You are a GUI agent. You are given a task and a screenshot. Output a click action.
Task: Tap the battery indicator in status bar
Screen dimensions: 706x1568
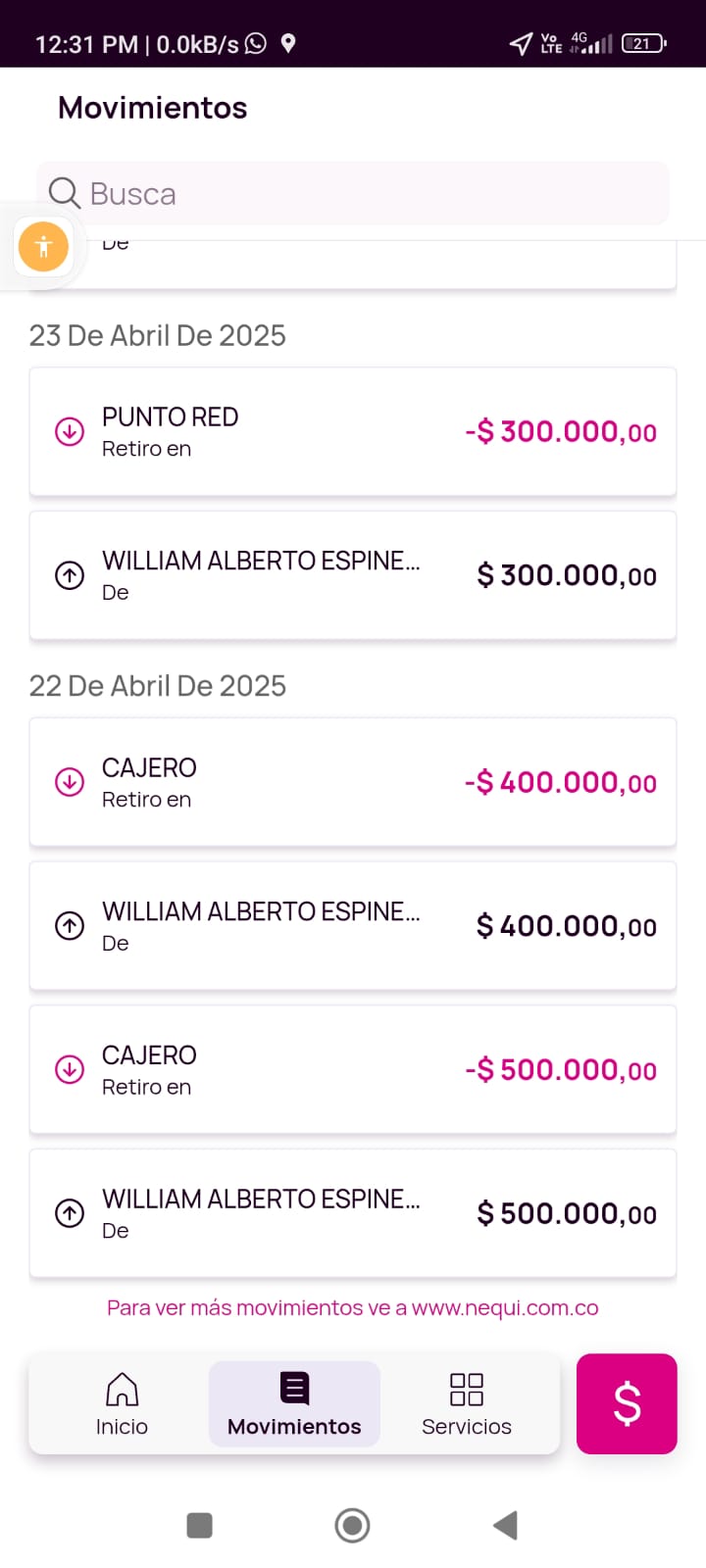[x=643, y=43]
